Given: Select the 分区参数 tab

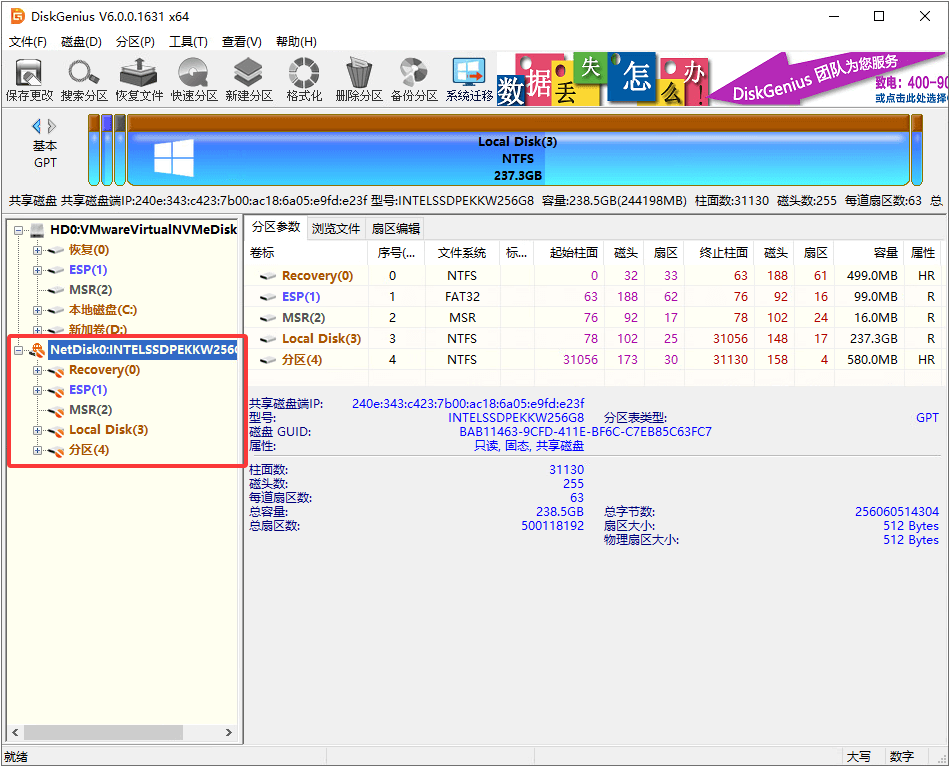Looking at the screenshot, I should point(276,227).
